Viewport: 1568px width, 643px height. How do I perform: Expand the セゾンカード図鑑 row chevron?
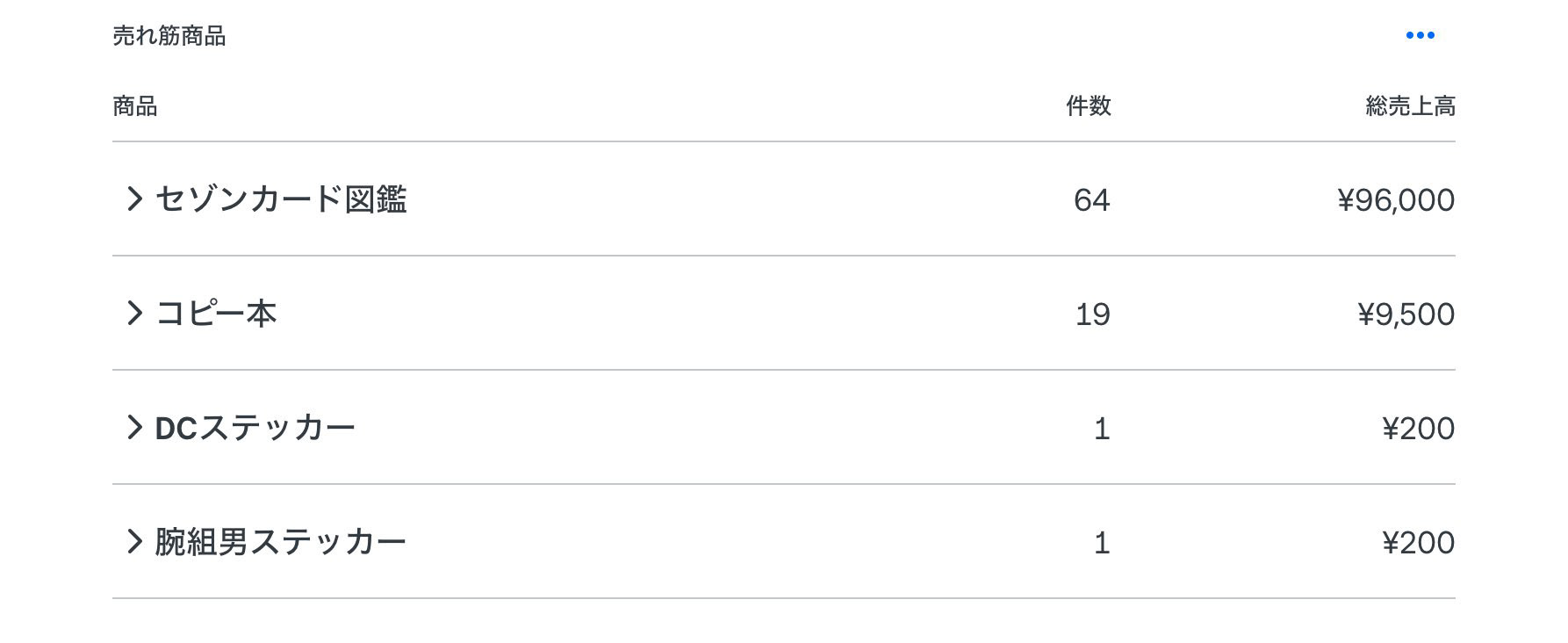(x=133, y=199)
